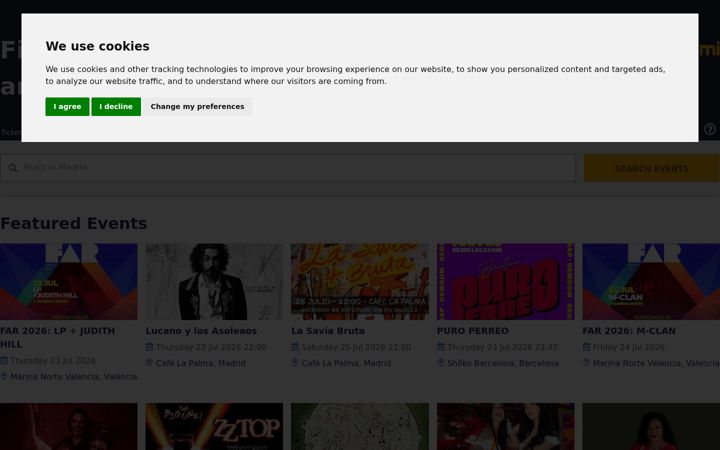Click the help question mark icon
The image size is (720, 450).
[x=710, y=129]
